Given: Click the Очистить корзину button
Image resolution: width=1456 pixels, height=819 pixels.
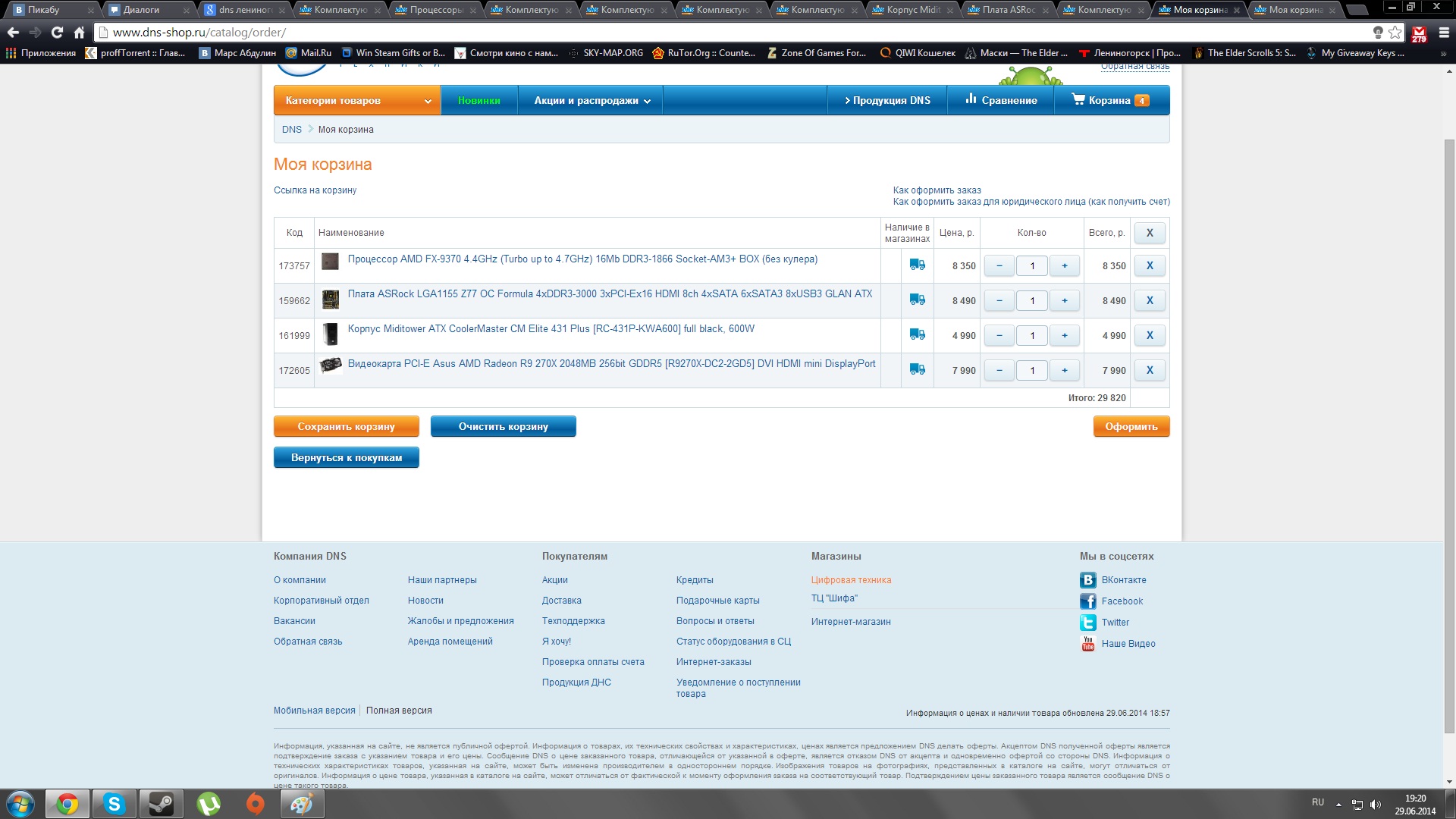Looking at the screenshot, I should coord(503,427).
